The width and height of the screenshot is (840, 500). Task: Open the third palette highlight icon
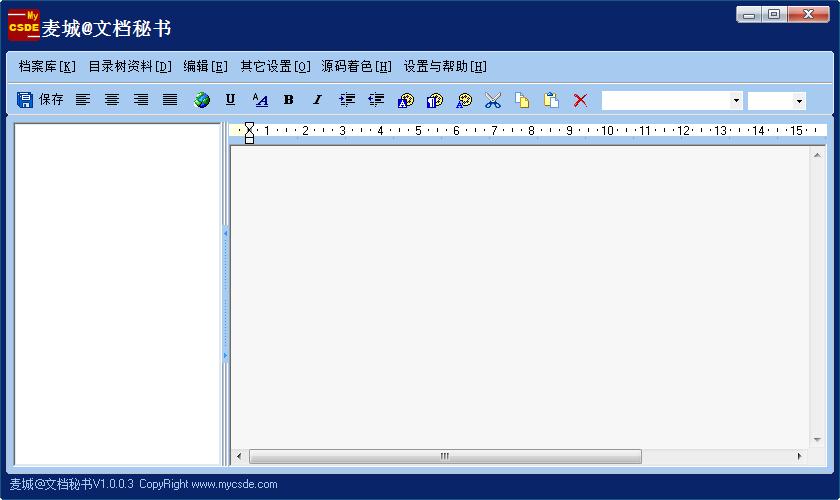click(x=464, y=100)
